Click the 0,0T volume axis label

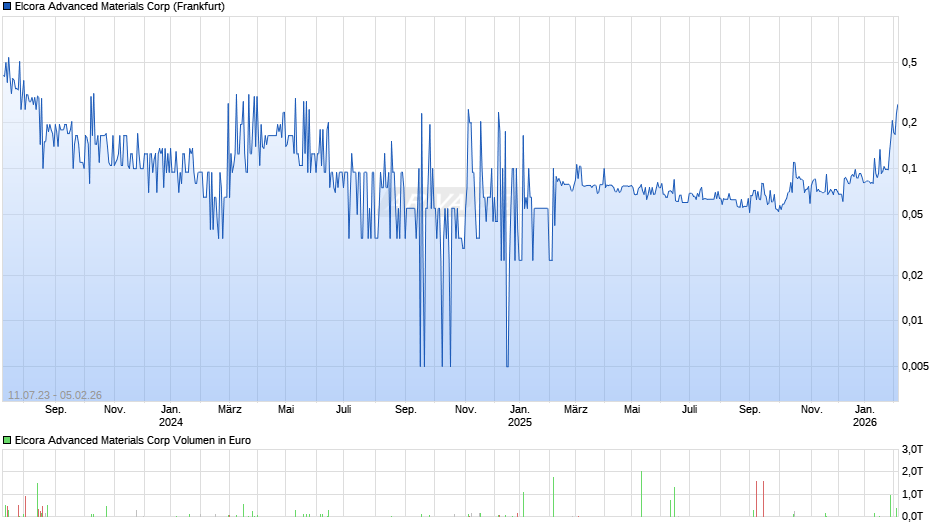pyautogui.click(x=912, y=516)
